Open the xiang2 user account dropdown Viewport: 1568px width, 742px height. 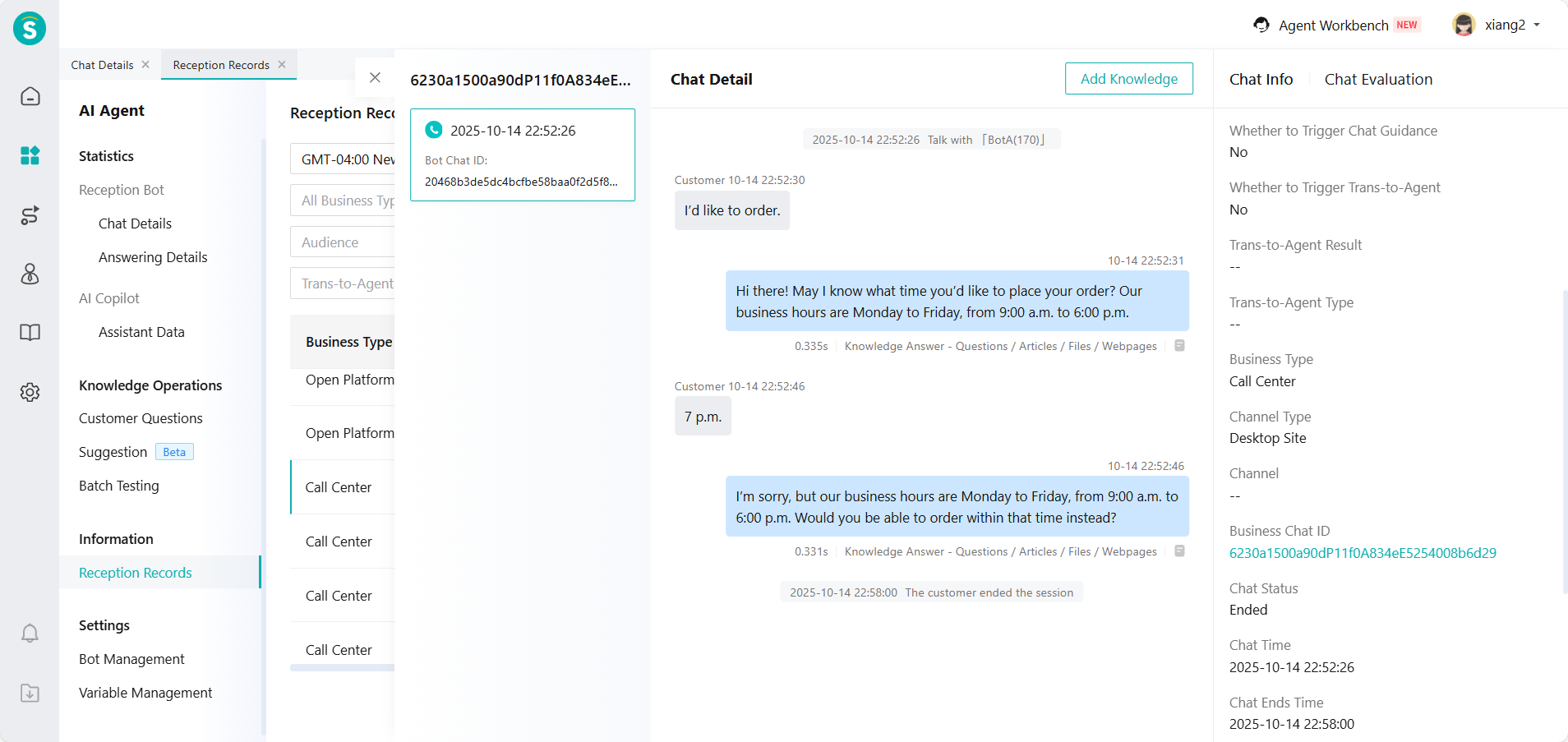(1497, 25)
